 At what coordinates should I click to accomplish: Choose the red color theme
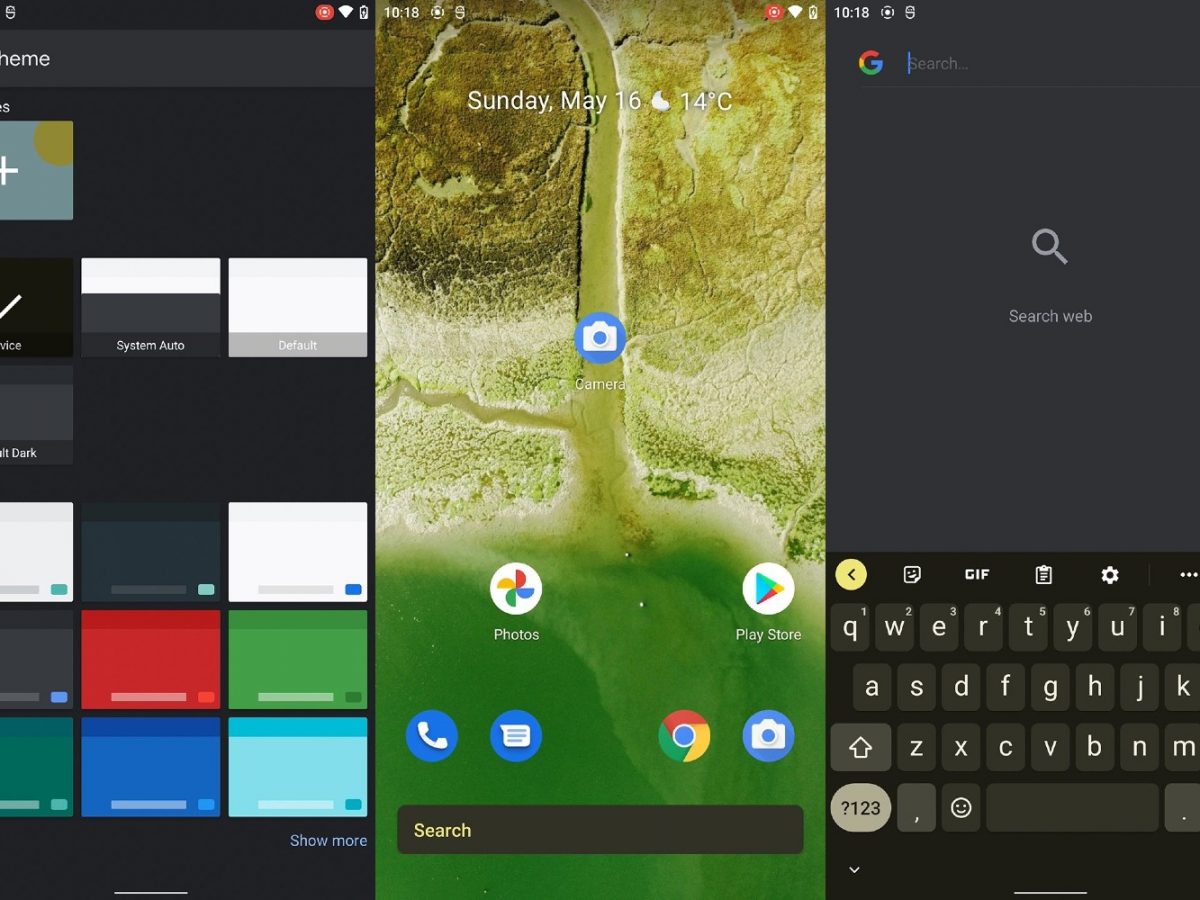pyautogui.click(x=150, y=659)
